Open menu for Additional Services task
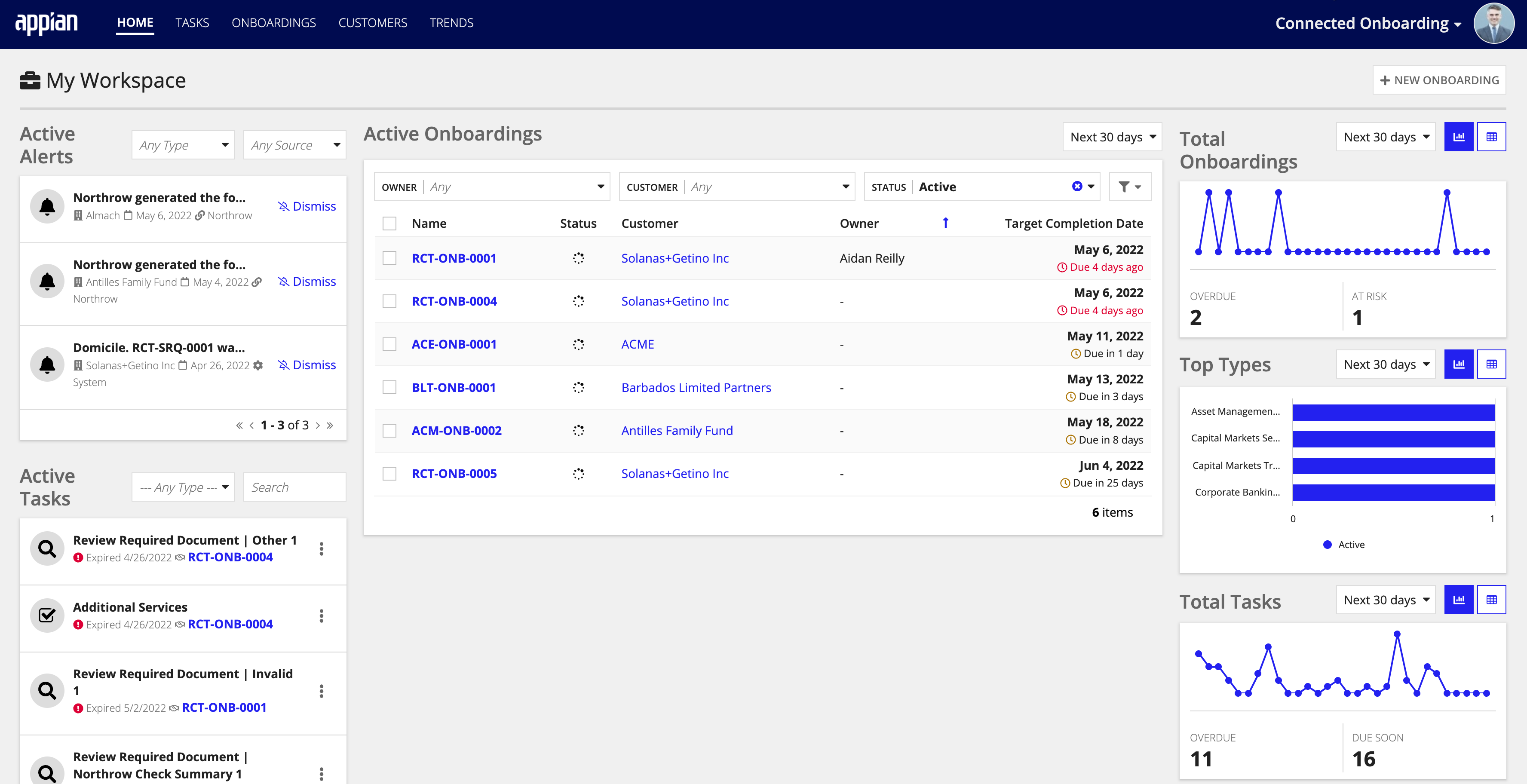1527x784 pixels. tap(321, 616)
